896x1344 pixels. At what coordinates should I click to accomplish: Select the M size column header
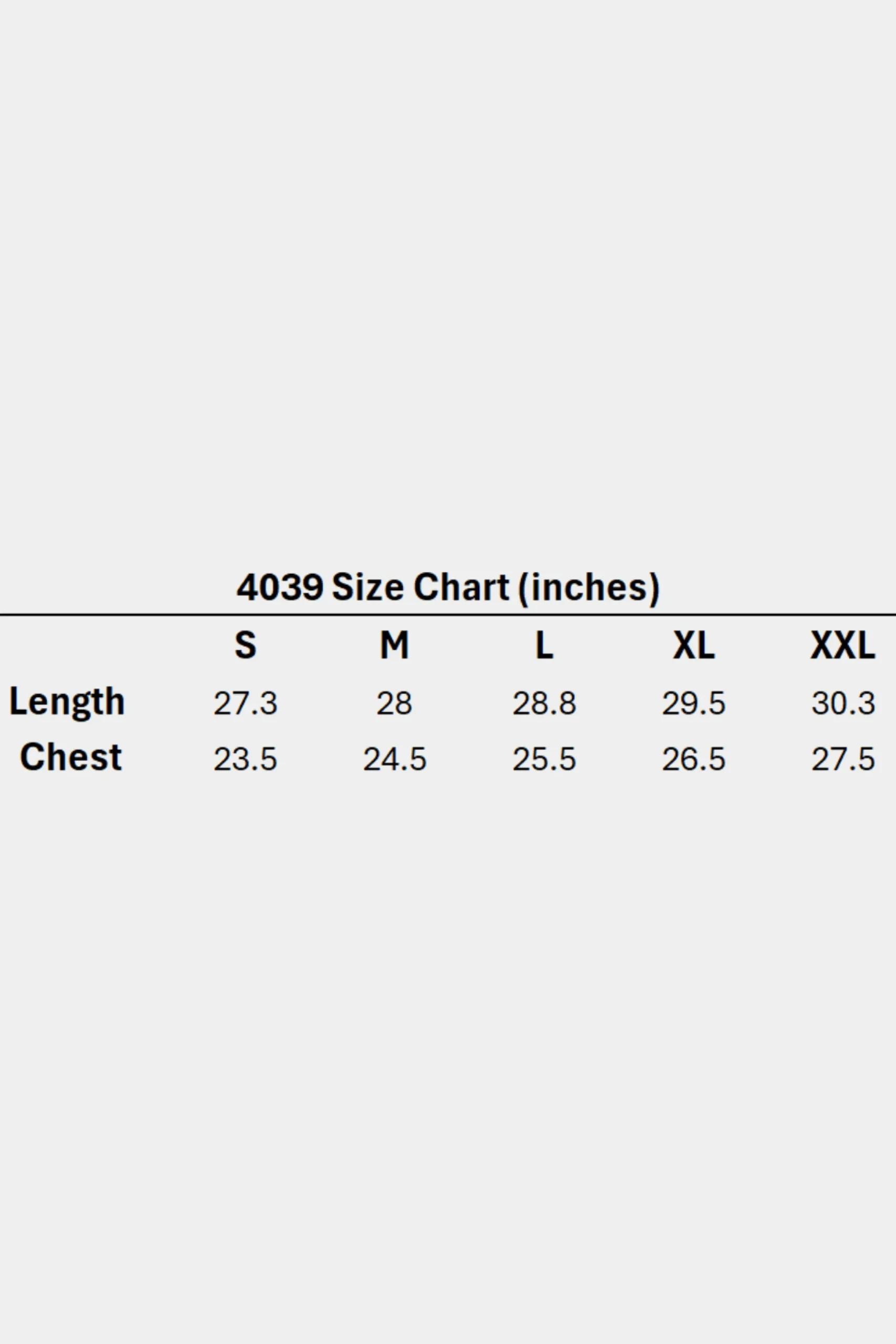click(395, 645)
